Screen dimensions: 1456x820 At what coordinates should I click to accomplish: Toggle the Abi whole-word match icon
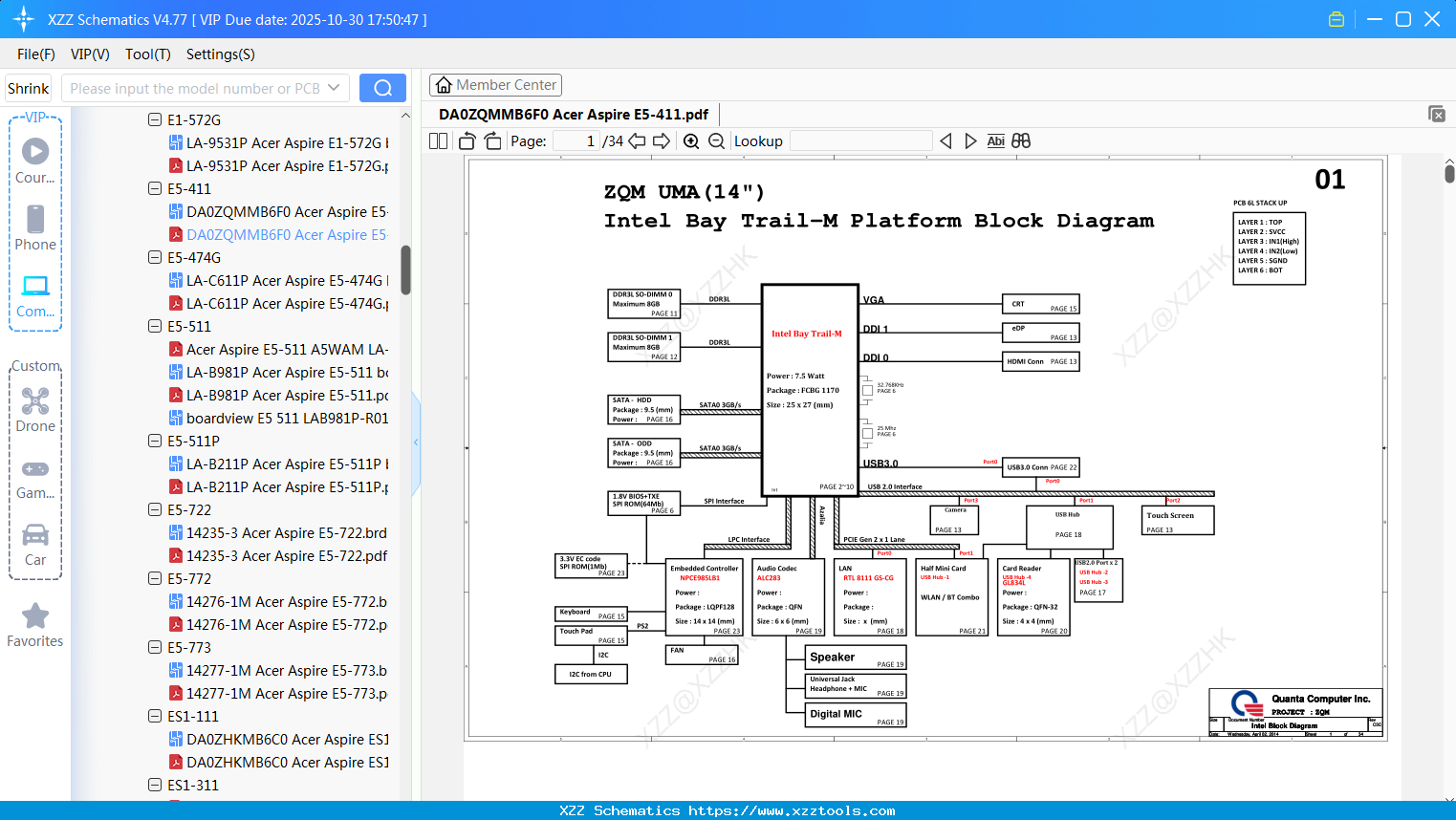(x=996, y=140)
